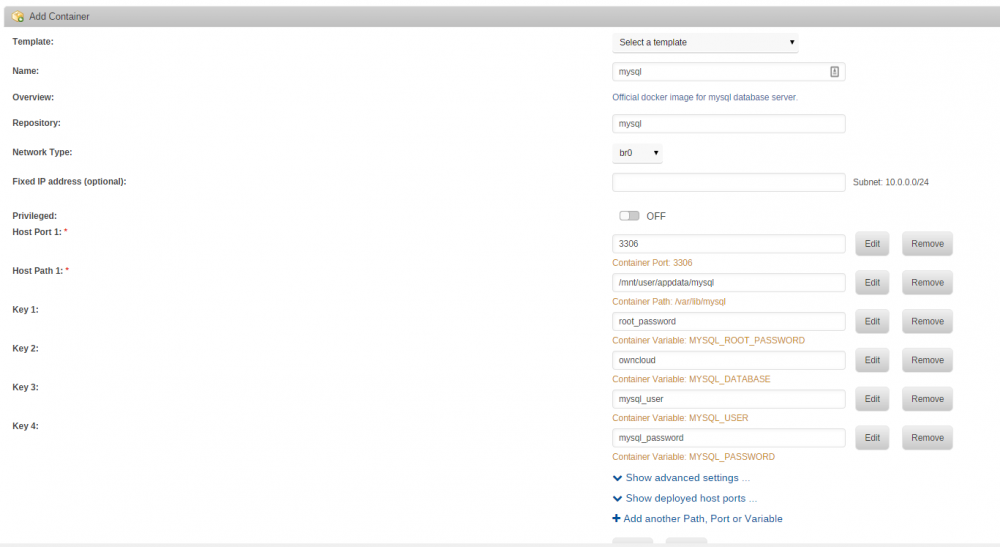Screen dimensions: 1000x547
Task: Remove the Key 2 owncloud variable
Action: tap(927, 360)
